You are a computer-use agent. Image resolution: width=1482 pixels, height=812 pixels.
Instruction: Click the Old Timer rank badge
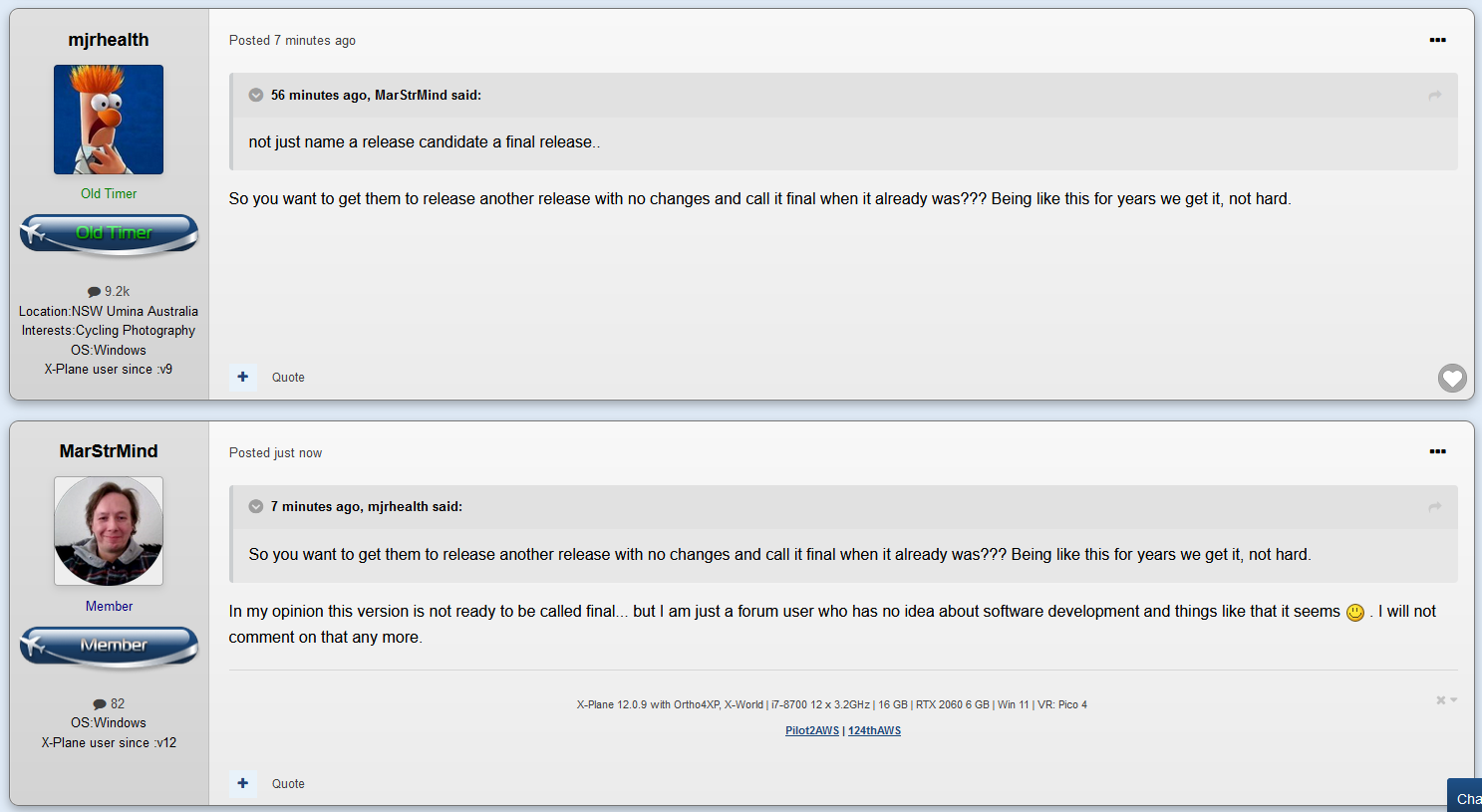pyautogui.click(x=109, y=234)
